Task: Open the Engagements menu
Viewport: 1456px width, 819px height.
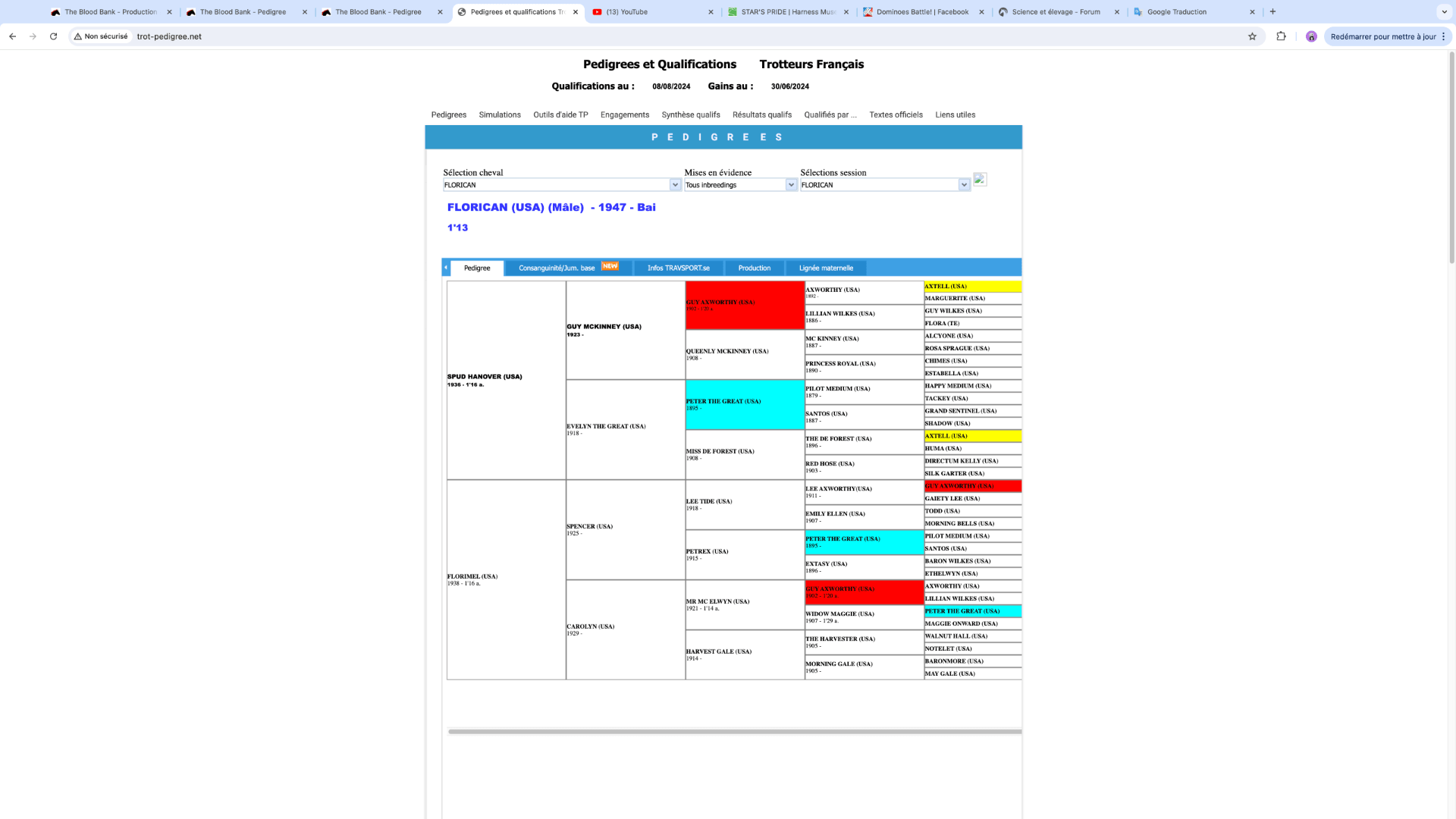Action: [625, 115]
